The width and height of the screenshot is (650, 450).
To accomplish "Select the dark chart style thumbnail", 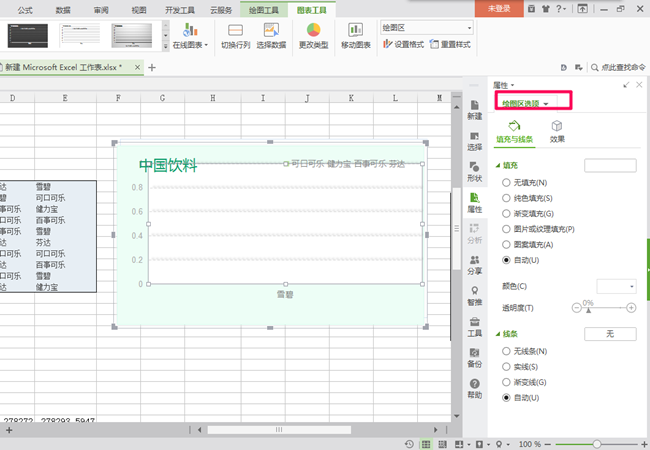I will tap(28, 36).
